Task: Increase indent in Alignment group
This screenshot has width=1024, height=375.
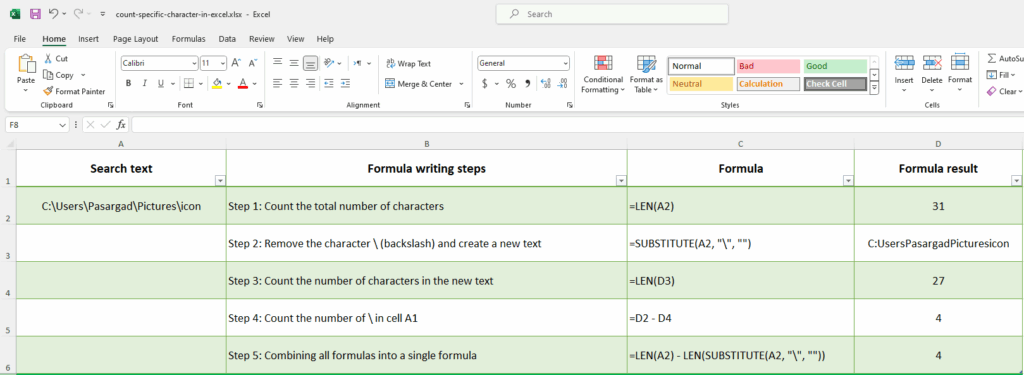Action: point(345,83)
